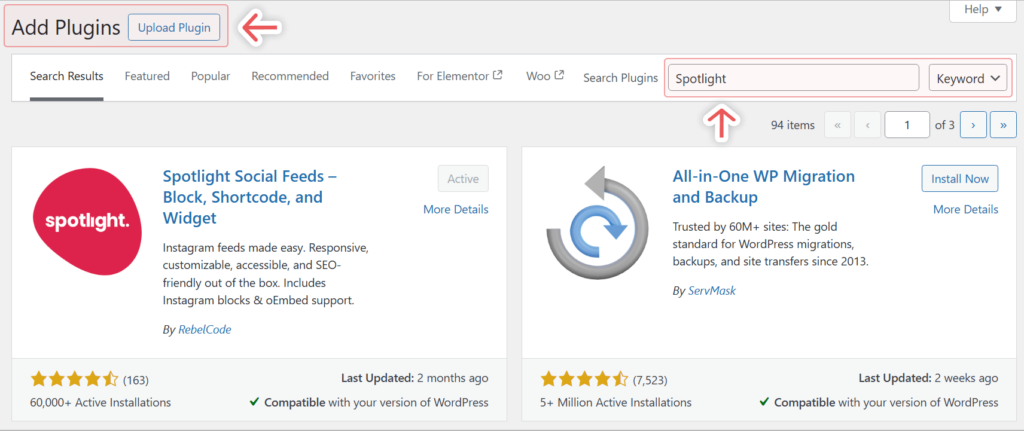Expand the Keyword search type dropdown

968,78
